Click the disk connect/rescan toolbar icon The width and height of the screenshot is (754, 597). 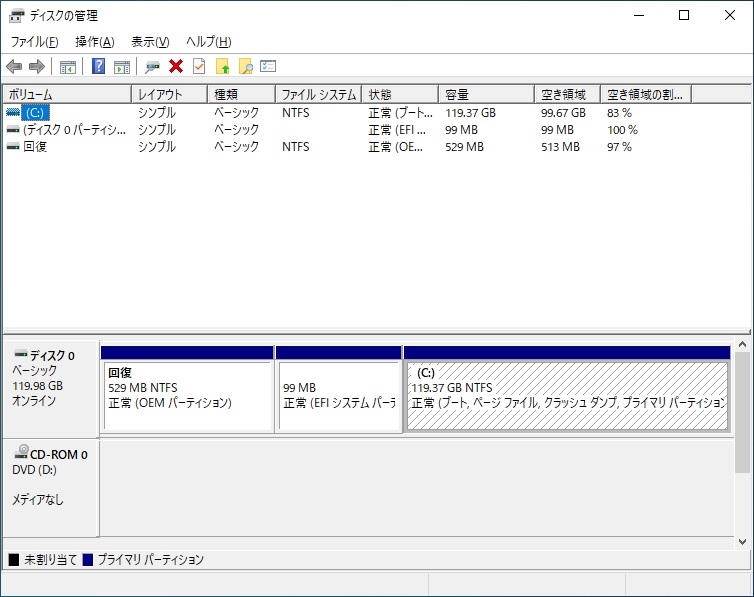pos(152,66)
